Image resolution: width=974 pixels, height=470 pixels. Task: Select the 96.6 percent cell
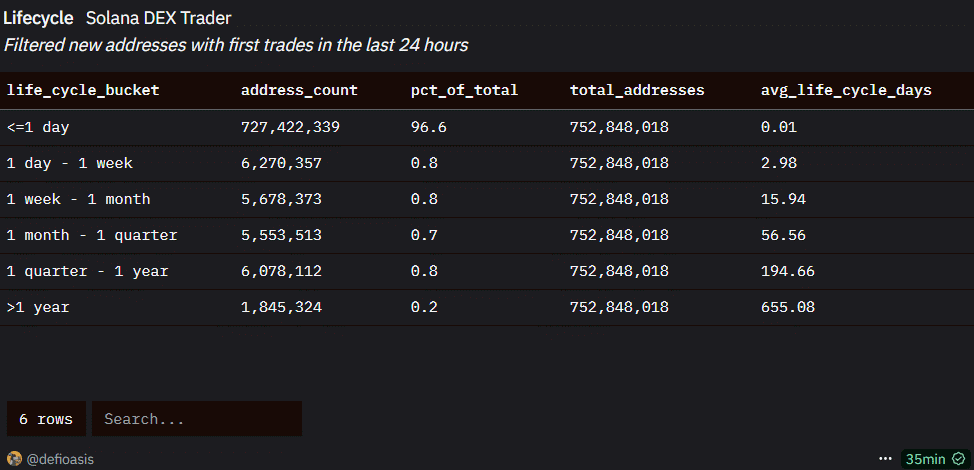(428, 127)
